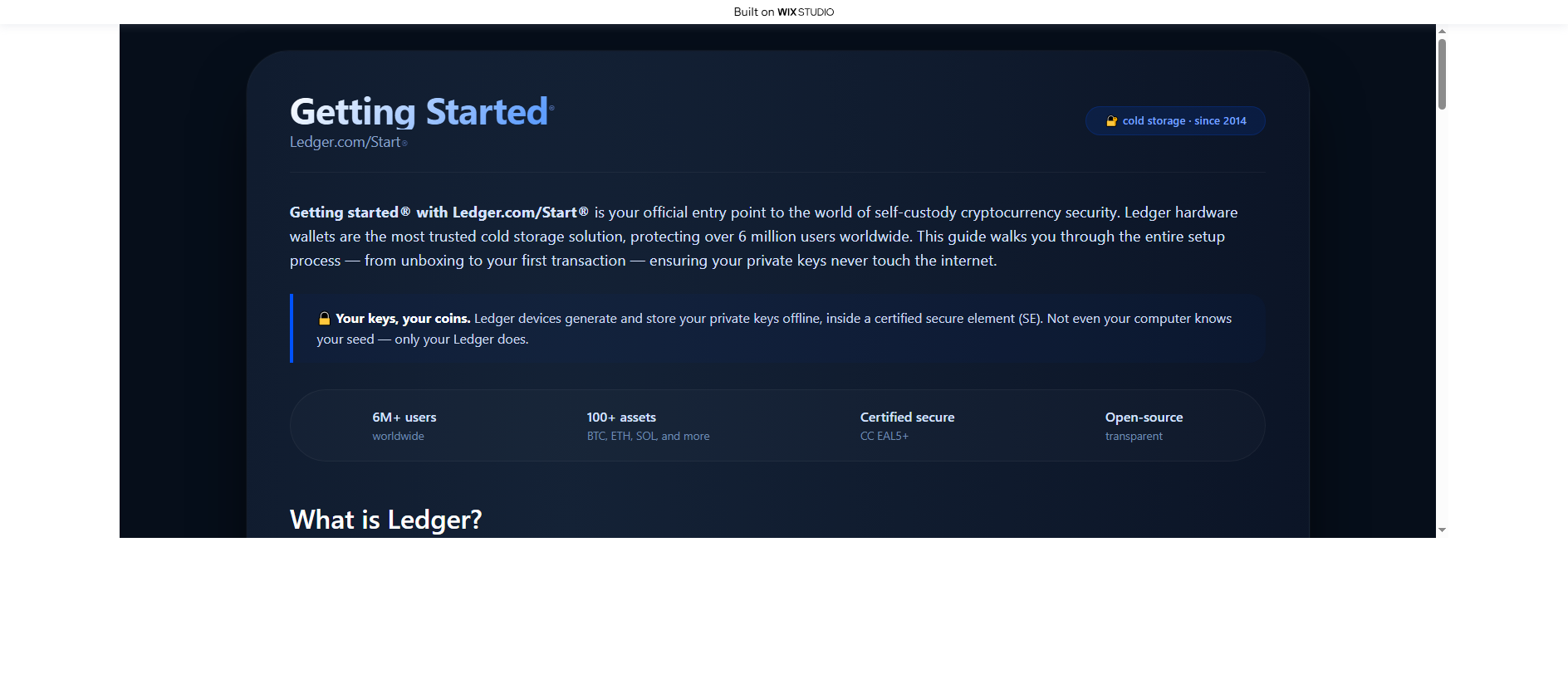Click the transparent caption under Open-source
The height and width of the screenshot is (679, 1568).
1134,437
